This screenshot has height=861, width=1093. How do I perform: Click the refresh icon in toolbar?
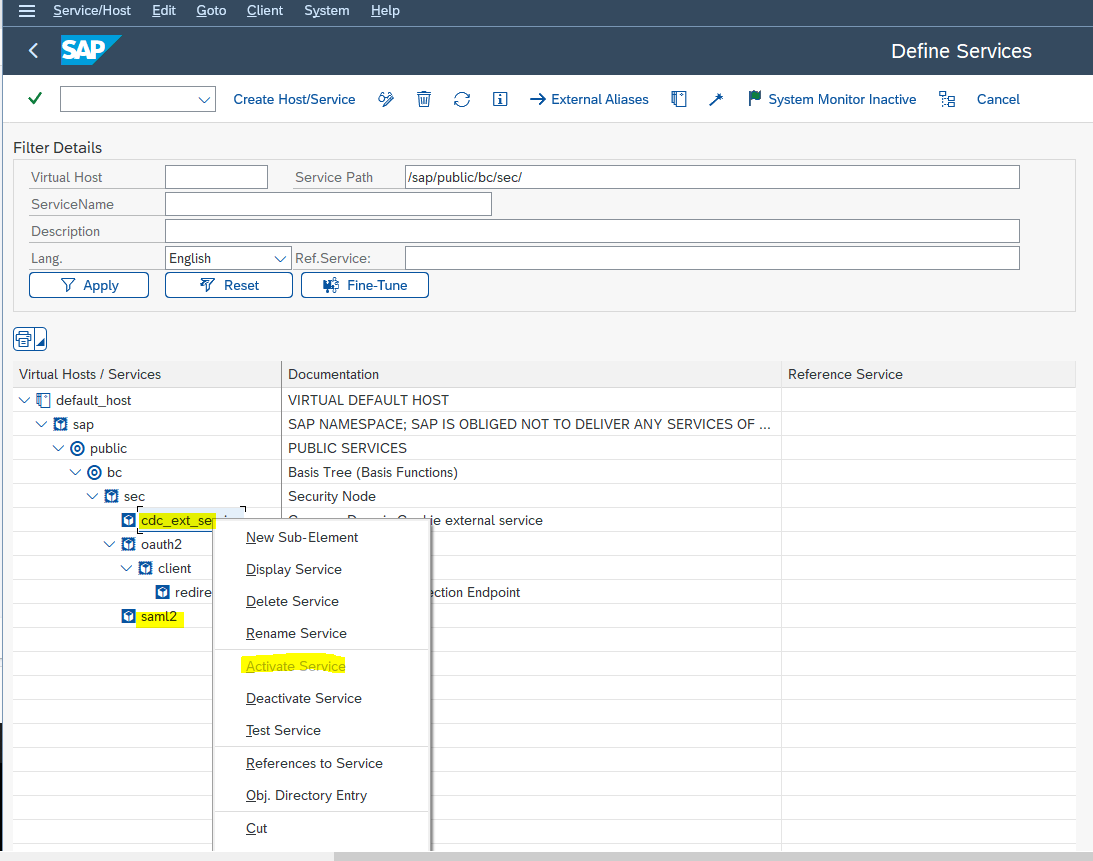click(x=461, y=99)
